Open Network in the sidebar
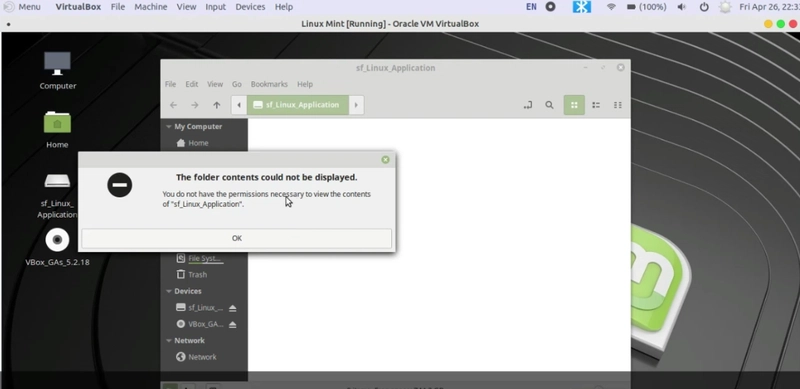 pyautogui.click(x=196, y=357)
